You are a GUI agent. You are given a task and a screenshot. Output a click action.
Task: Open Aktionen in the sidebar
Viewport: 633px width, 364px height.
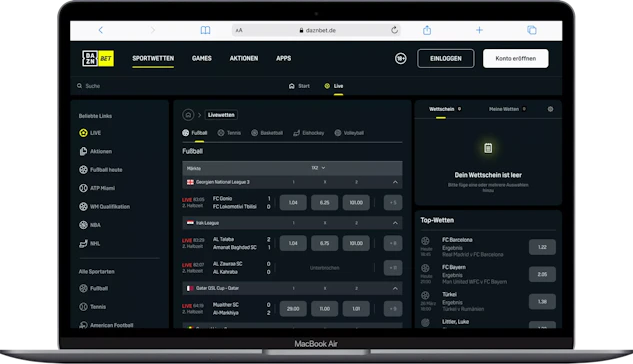(x=96, y=151)
